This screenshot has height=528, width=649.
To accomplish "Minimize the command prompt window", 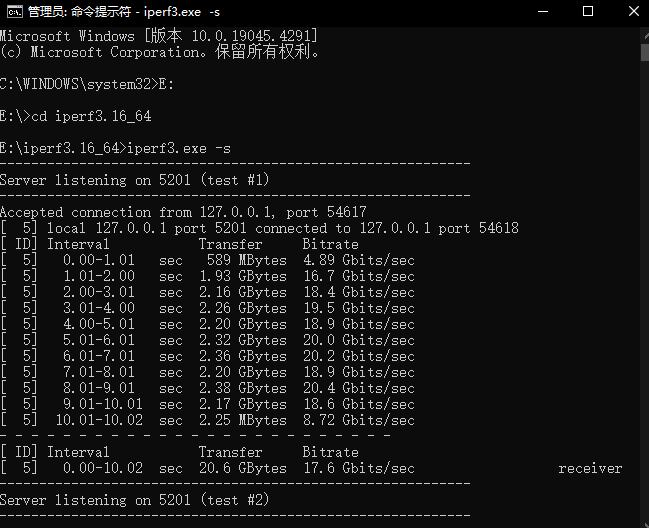I will [x=543, y=12].
